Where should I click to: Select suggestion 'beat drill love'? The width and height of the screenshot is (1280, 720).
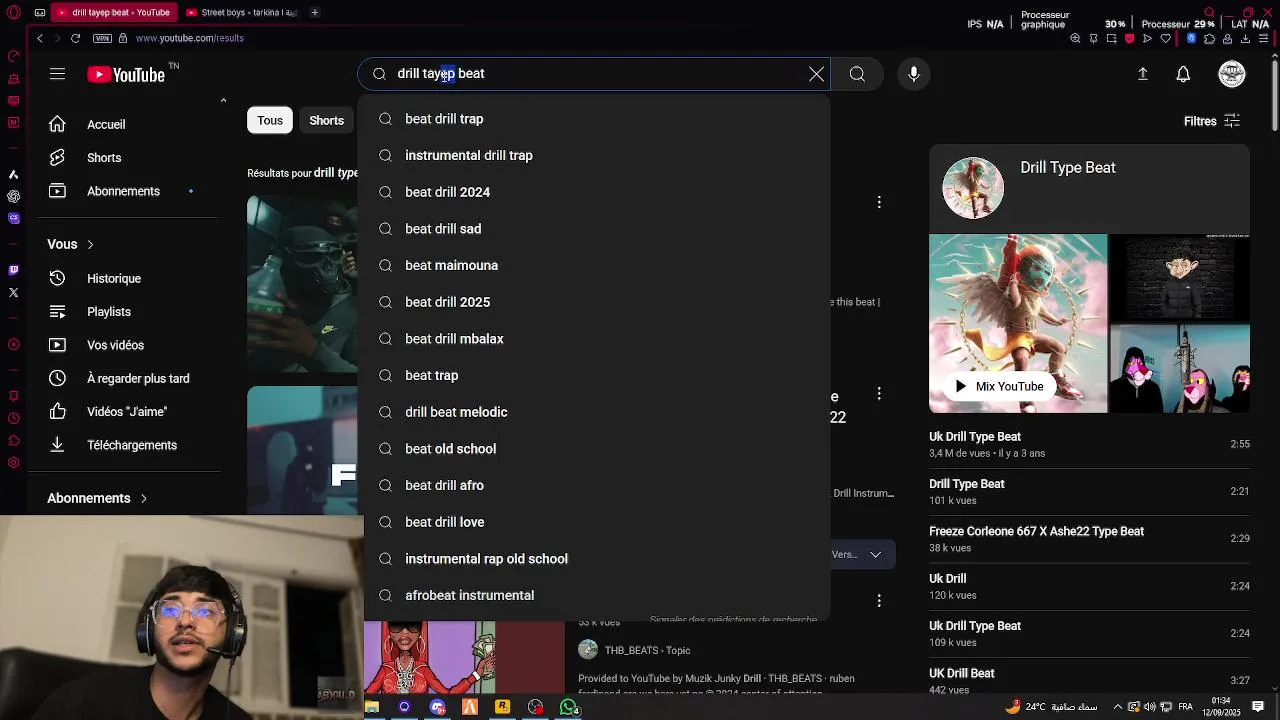(x=596, y=522)
